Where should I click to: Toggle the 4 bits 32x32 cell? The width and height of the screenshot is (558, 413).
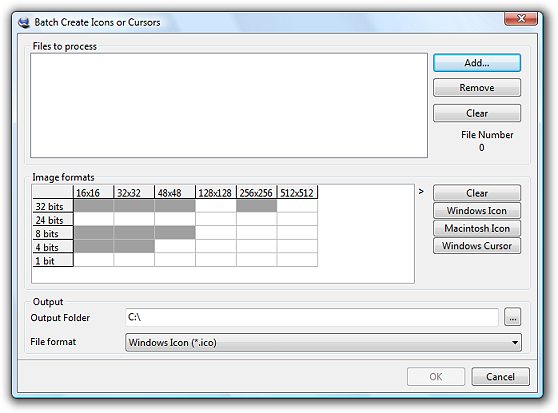(x=134, y=246)
